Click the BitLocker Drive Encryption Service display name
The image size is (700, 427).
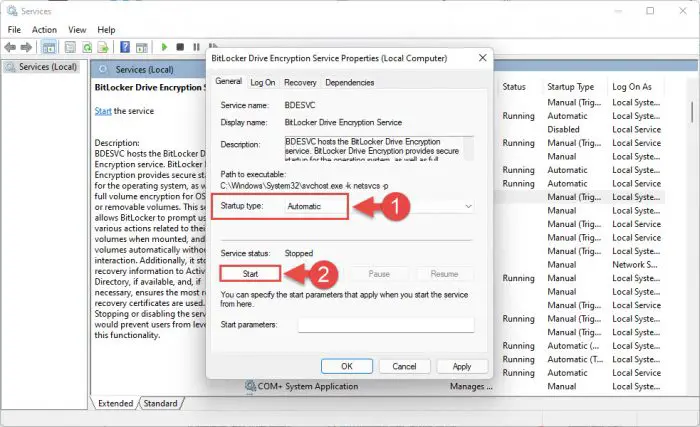click(343, 122)
